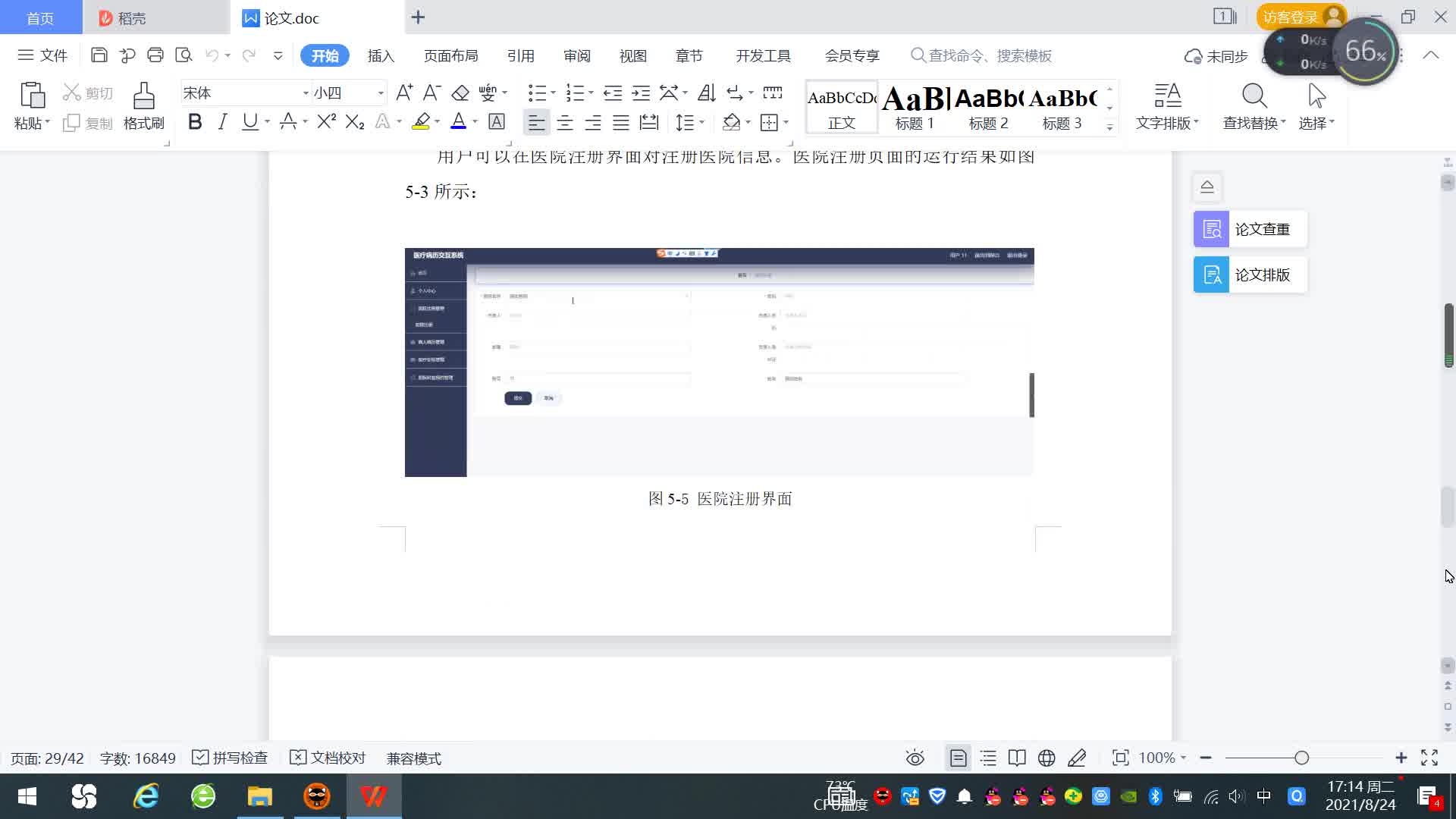Expand numbered list style dropdown arrow
The image size is (1456, 819).
pos(591,93)
